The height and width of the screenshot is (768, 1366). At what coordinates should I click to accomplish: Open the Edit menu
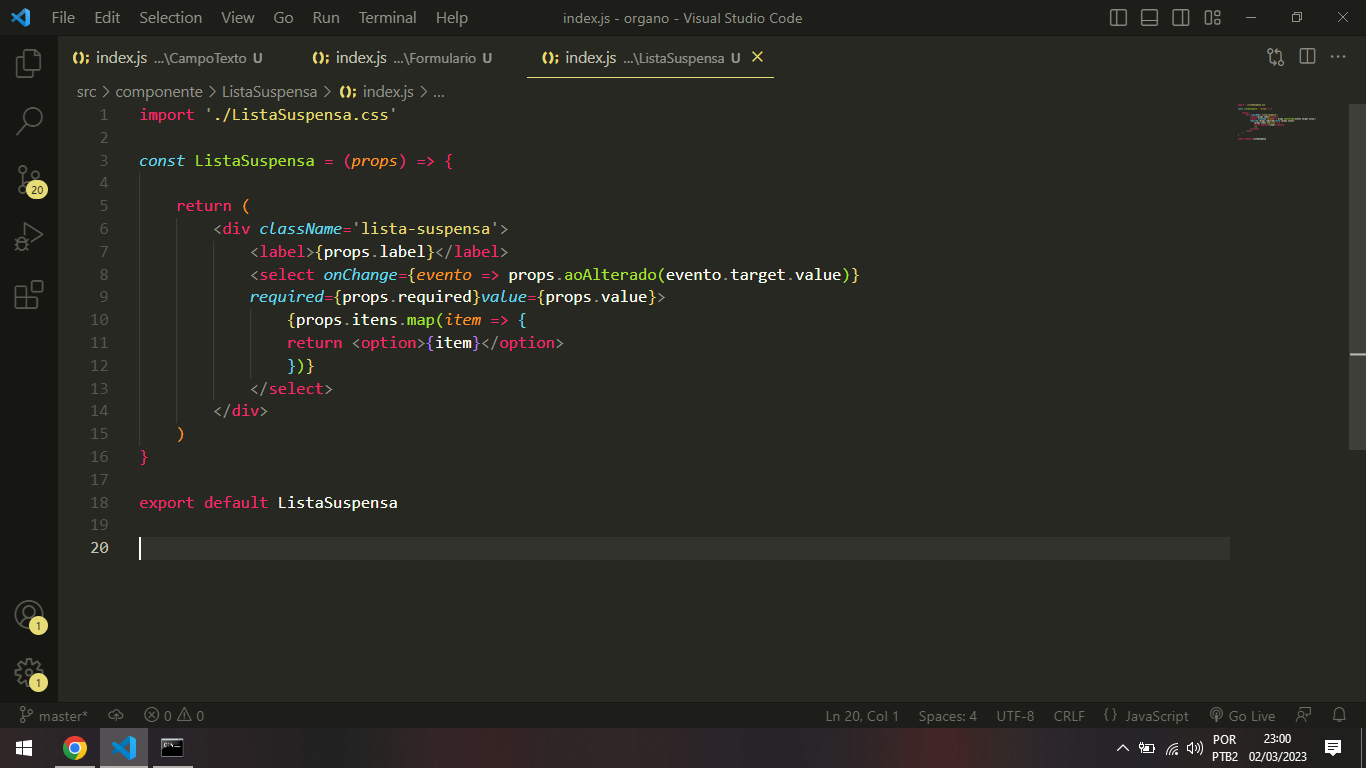tap(107, 18)
